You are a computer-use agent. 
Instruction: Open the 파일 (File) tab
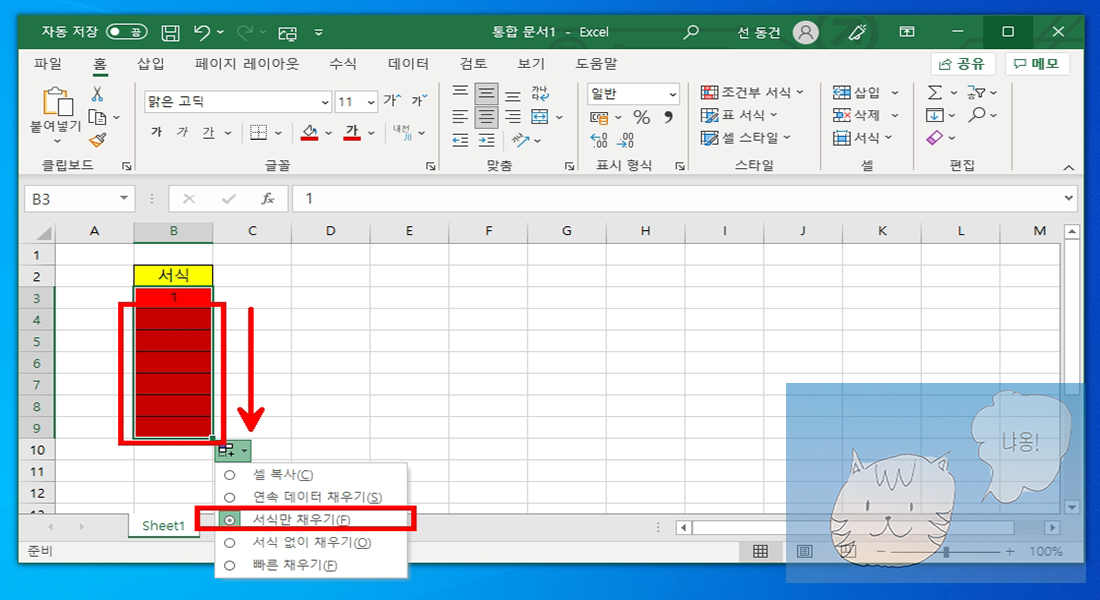(48, 64)
